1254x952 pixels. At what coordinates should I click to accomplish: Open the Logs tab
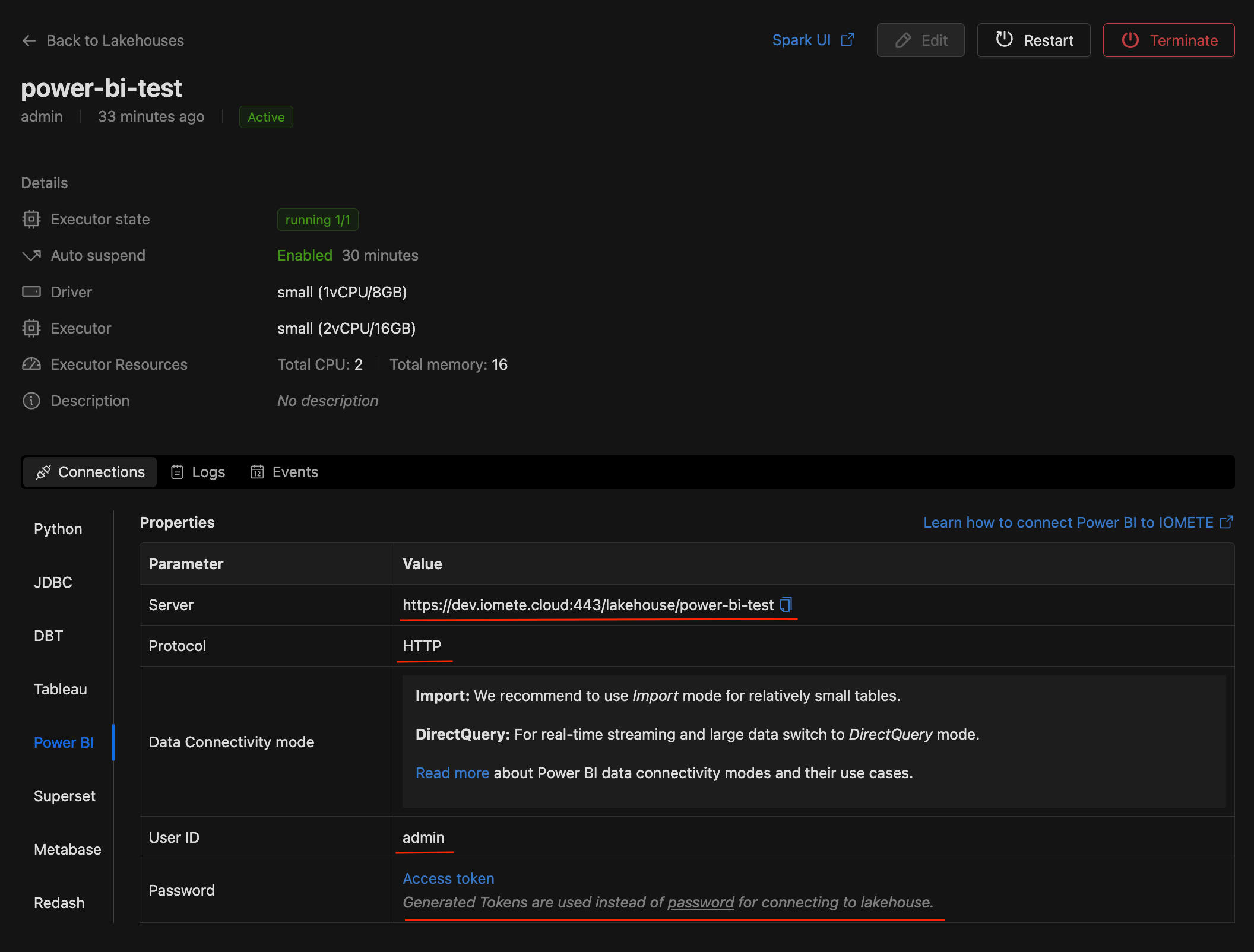(x=198, y=472)
